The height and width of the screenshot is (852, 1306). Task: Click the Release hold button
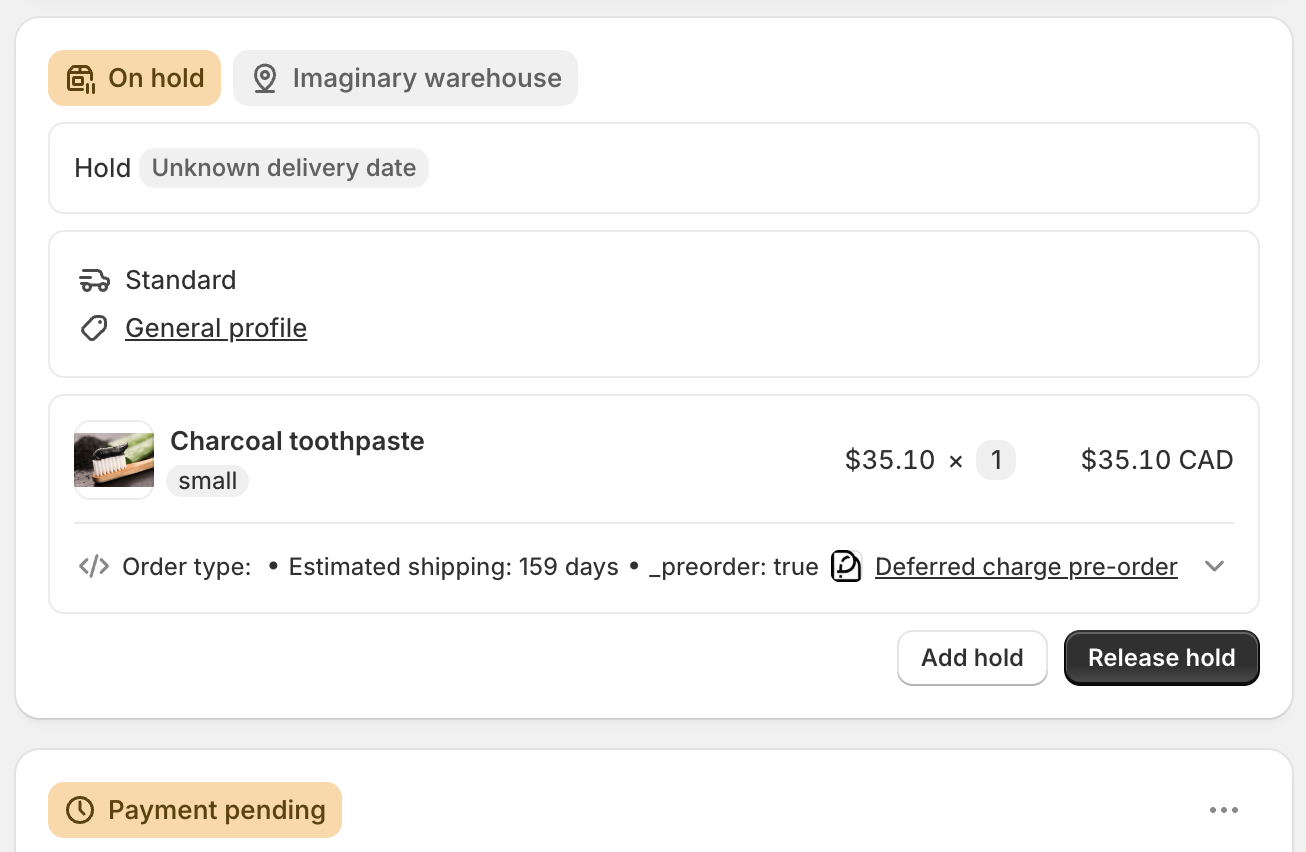point(1162,658)
